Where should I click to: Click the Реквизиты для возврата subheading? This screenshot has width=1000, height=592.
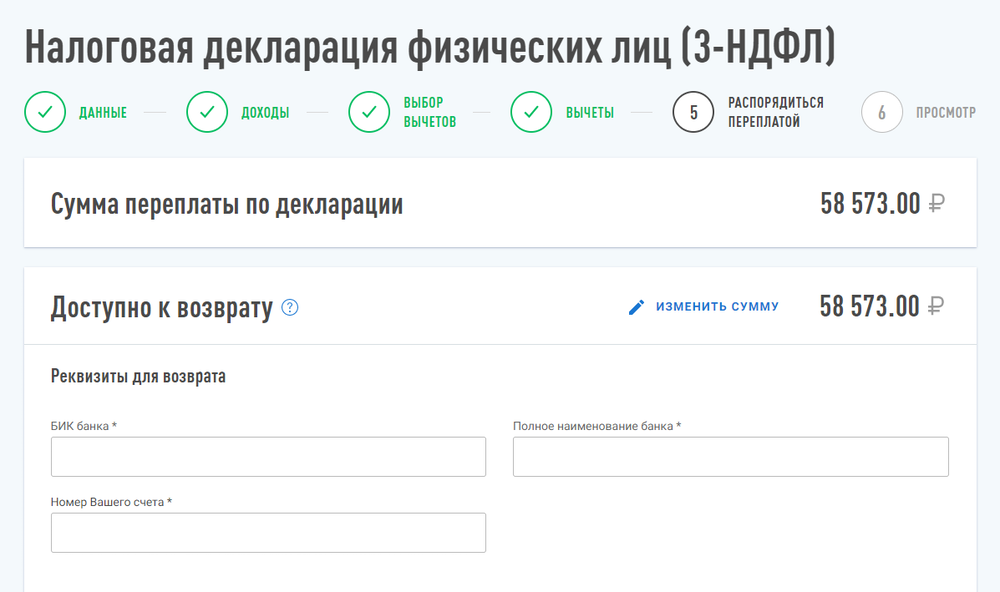(x=138, y=376)
